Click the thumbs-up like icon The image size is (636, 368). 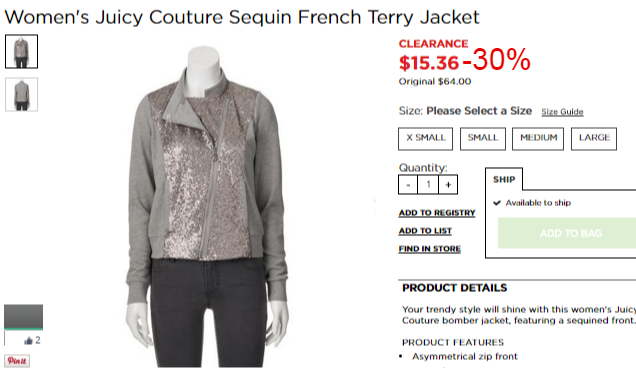28,341
